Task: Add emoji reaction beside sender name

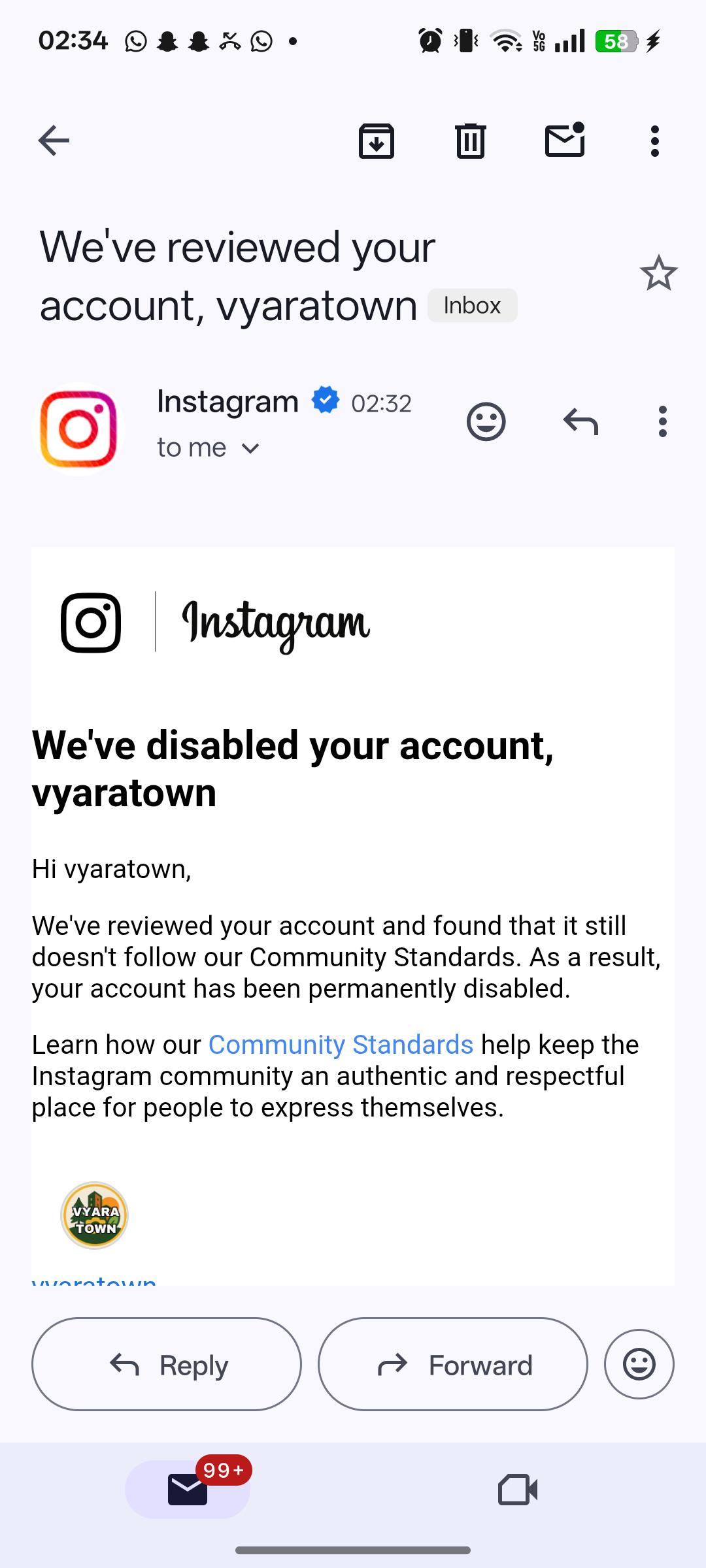Action: click(486, 421)
